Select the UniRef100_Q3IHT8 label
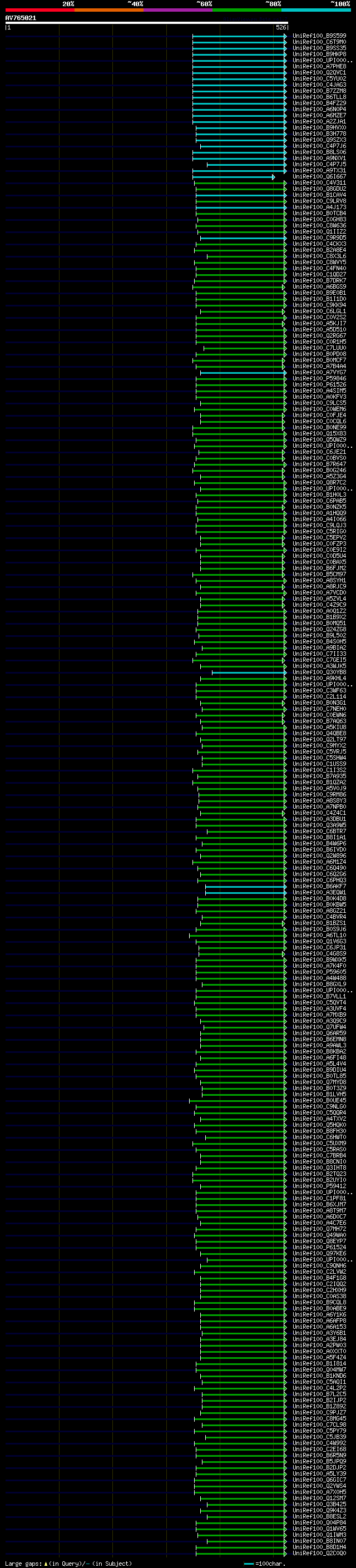This screenshot has width=356, height=1568. point(319,1168)
